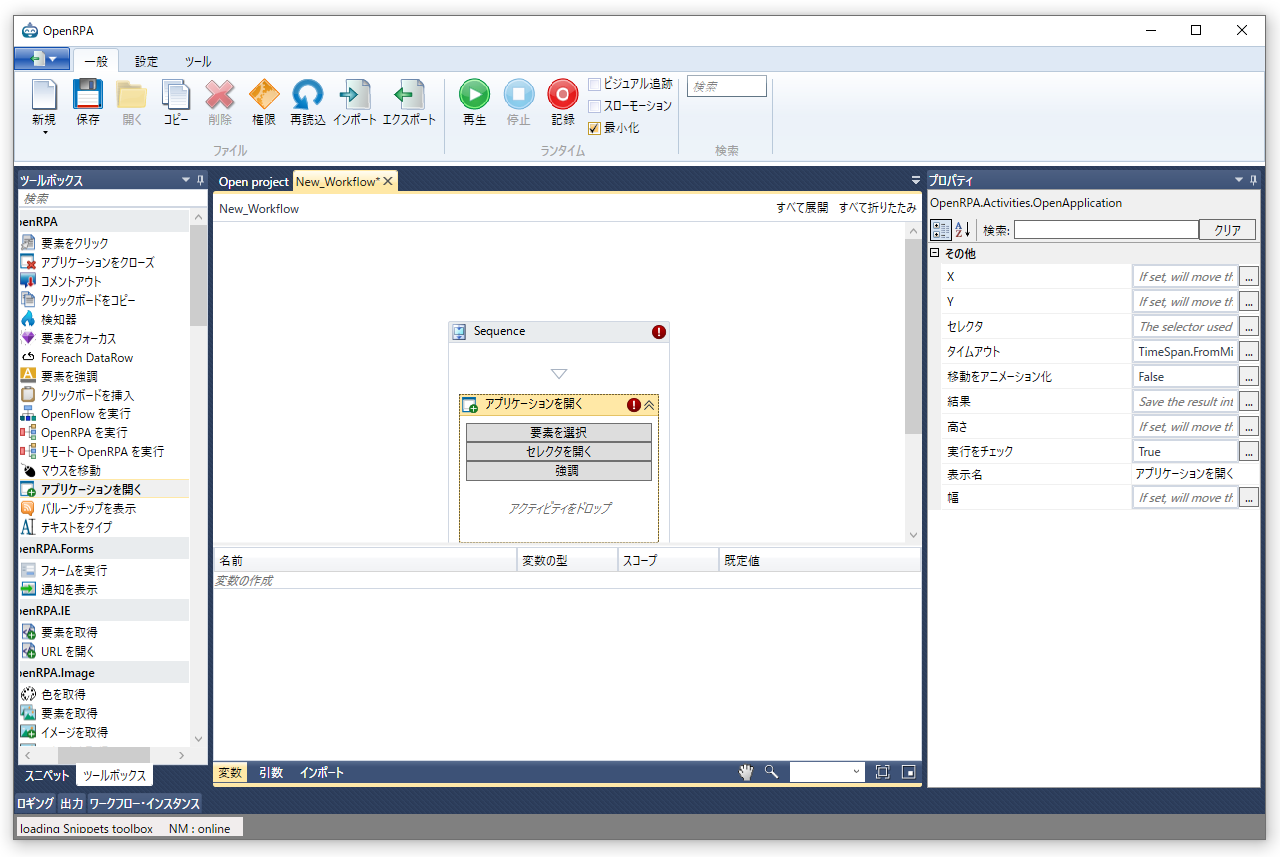Screen dimensions: 1280x857
Task: Reload with the 再読込 icon
Action: [x=308, y=103]
